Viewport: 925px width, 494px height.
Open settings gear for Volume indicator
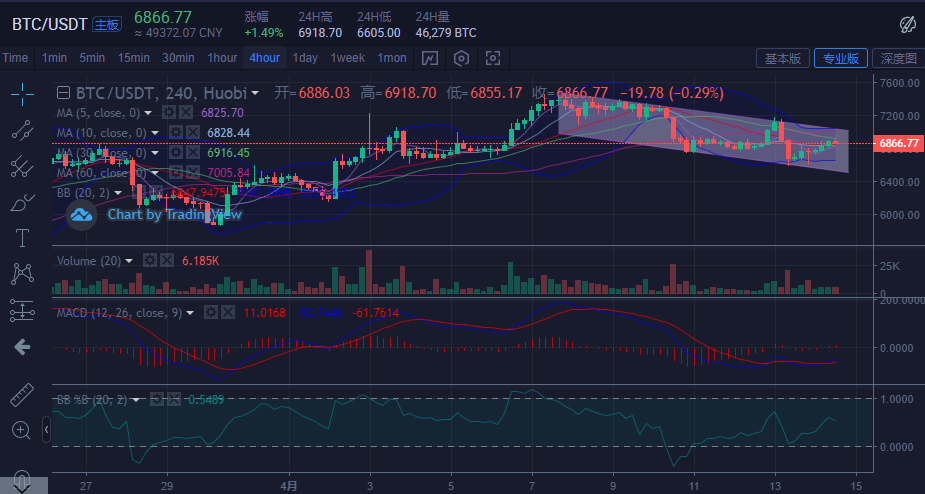[x=150, y=260]
